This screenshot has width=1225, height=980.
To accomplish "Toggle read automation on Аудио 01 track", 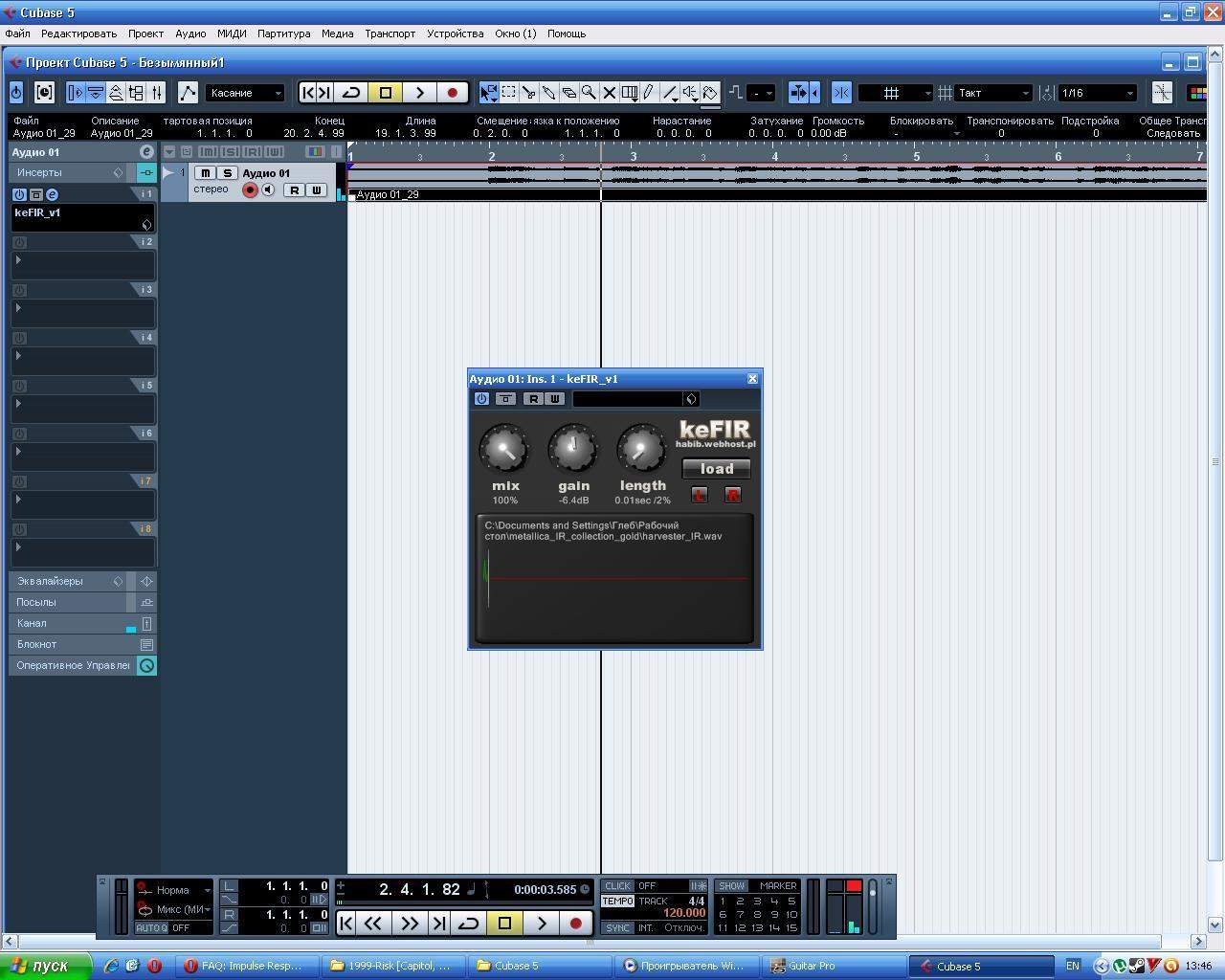I will [294, 190].
